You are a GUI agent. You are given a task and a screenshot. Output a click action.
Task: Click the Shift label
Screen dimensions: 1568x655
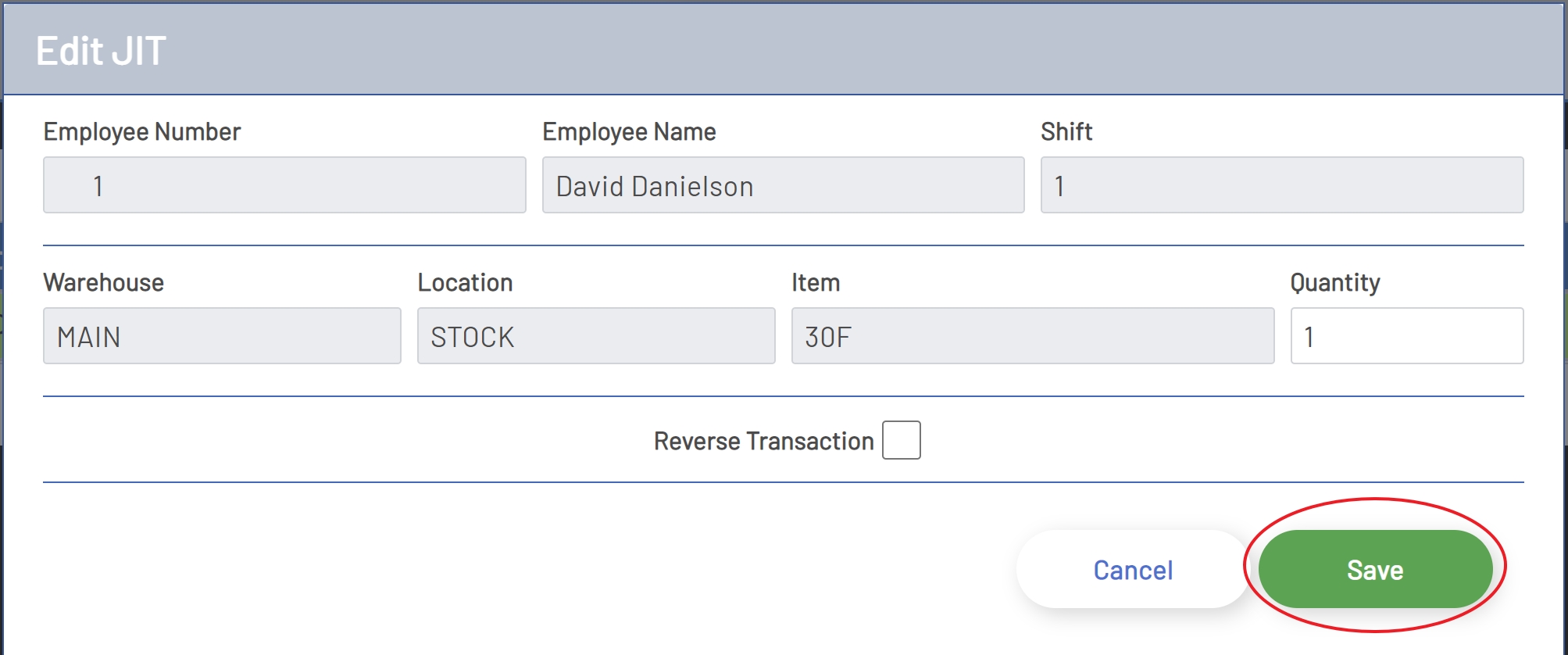[x=1066, y=131]
